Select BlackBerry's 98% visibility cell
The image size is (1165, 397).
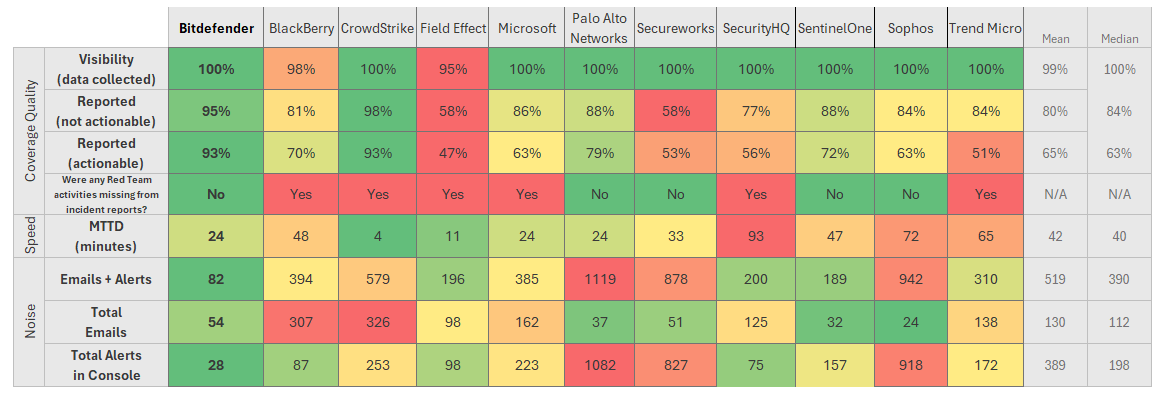pyautogui.click(x=301, y=69)
